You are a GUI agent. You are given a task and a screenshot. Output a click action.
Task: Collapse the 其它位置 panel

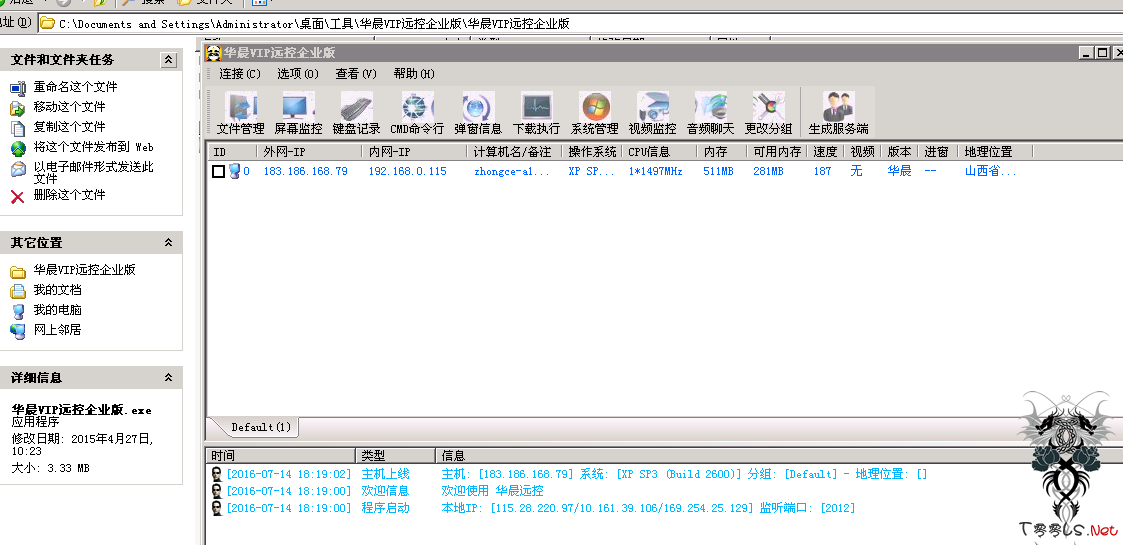(168, 243)
